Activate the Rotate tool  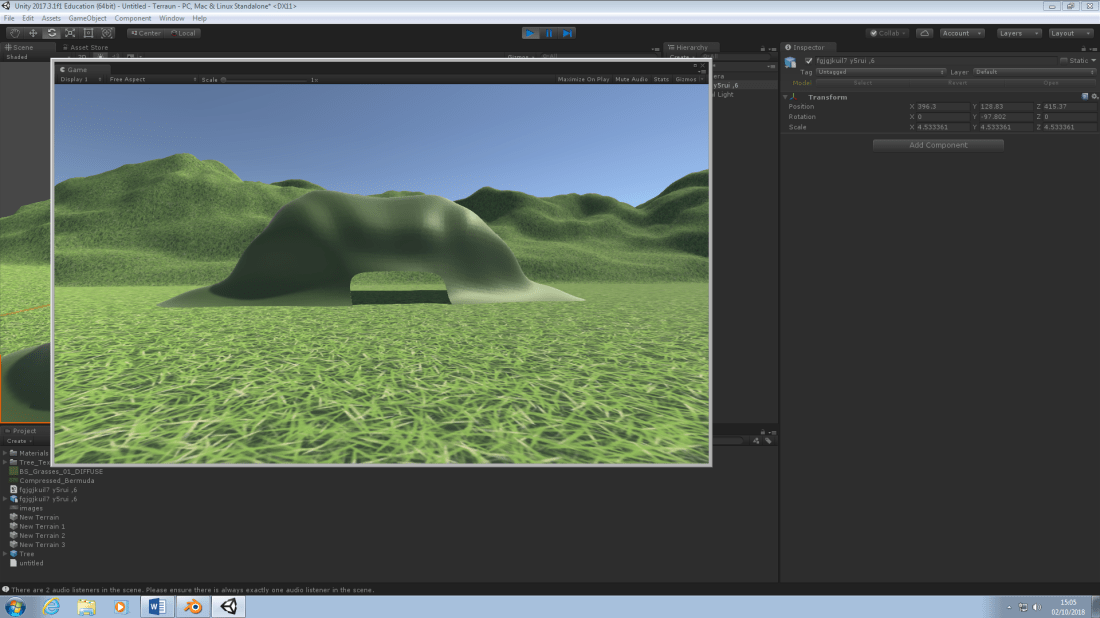tap(52, 33)
